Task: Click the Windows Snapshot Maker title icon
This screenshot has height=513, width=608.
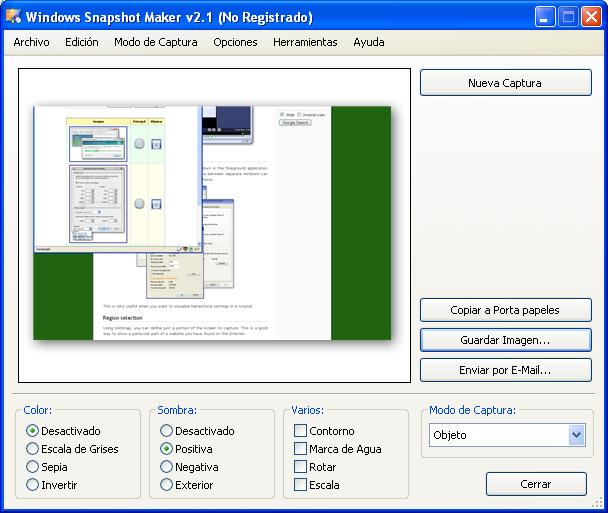Action: pyautogui.click(x=13, y=16)
